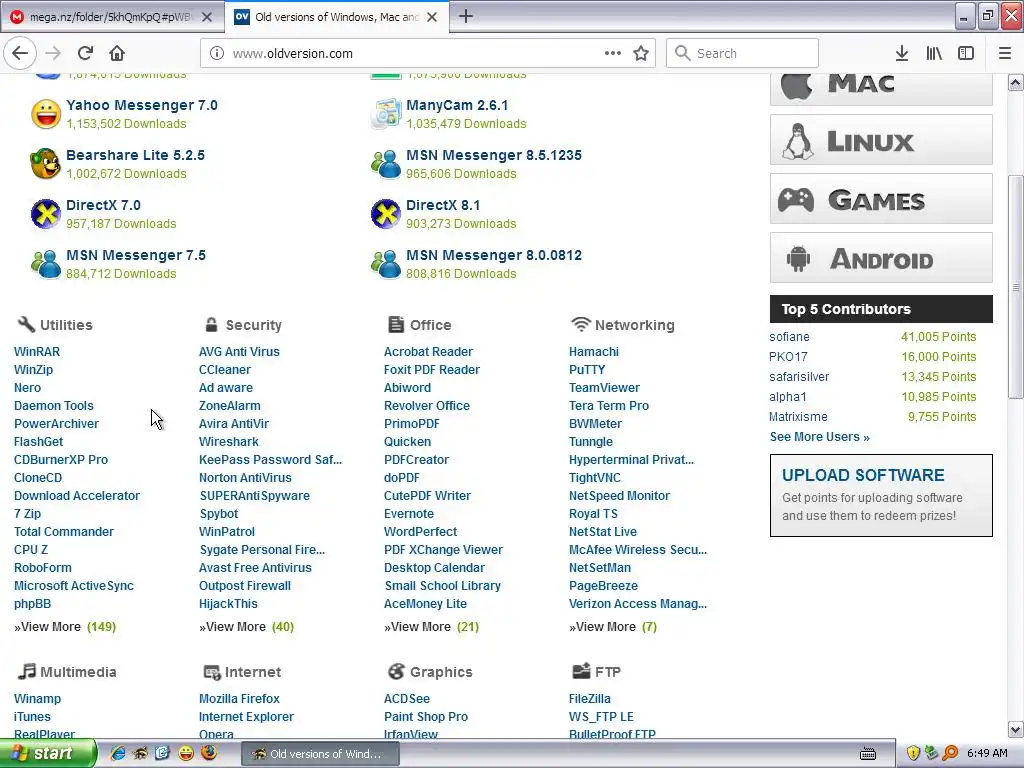
Task: Select Old versions taskbar window button
Action: coord(320,754)
